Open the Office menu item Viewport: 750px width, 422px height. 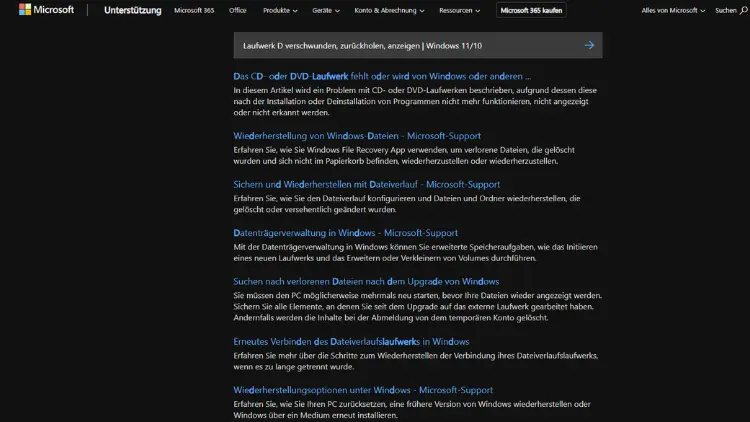pyautogui.click(x=237, y=10)
